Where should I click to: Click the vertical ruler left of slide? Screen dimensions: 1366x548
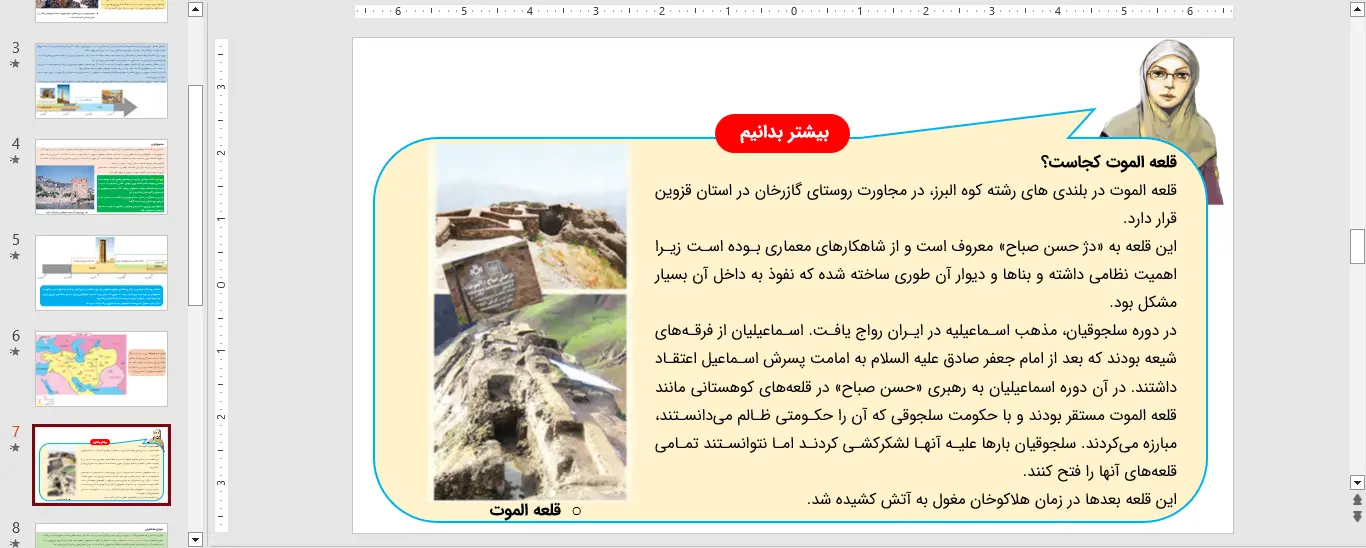pyautogui.click(x=222, y=285)
